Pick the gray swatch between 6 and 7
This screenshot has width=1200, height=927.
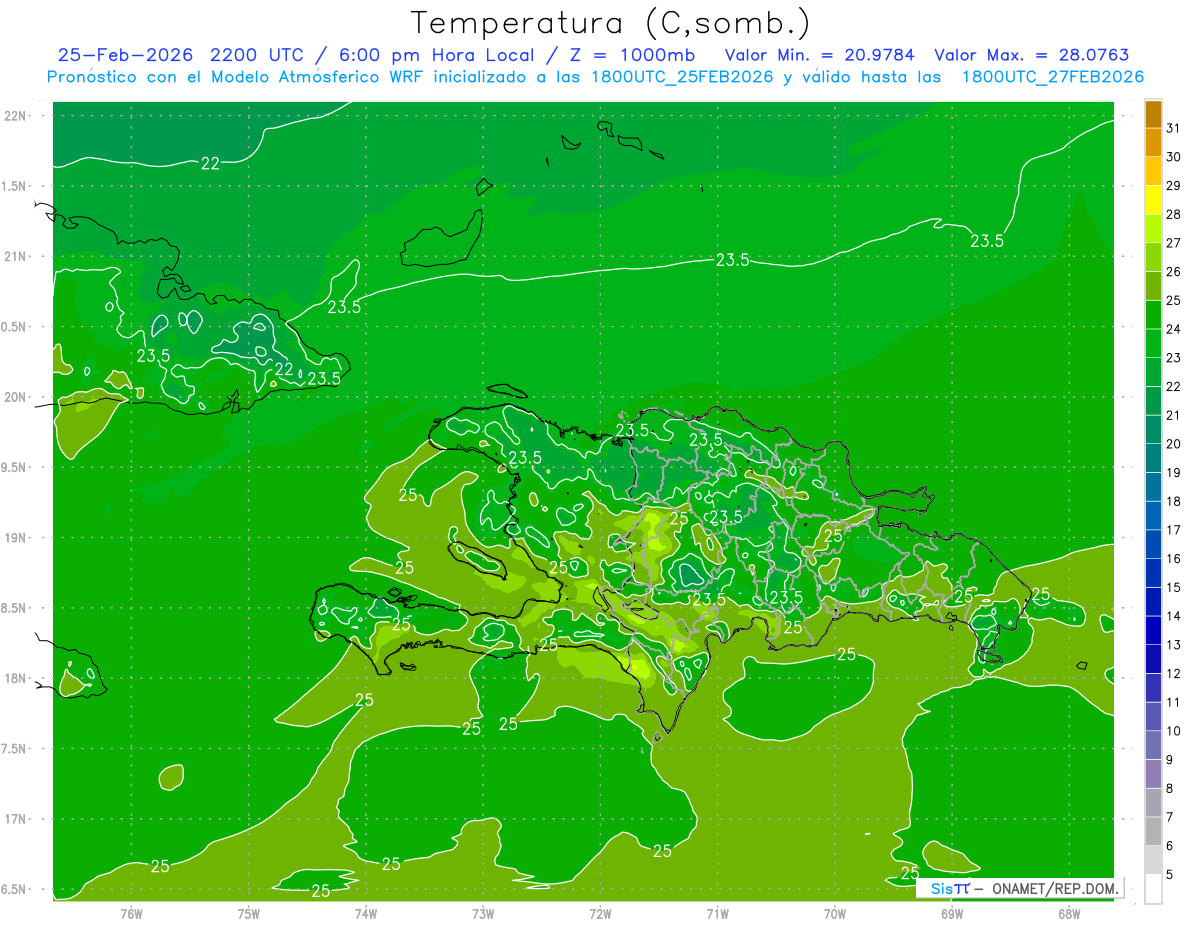pyautogui.click(x=1153, y=831)
